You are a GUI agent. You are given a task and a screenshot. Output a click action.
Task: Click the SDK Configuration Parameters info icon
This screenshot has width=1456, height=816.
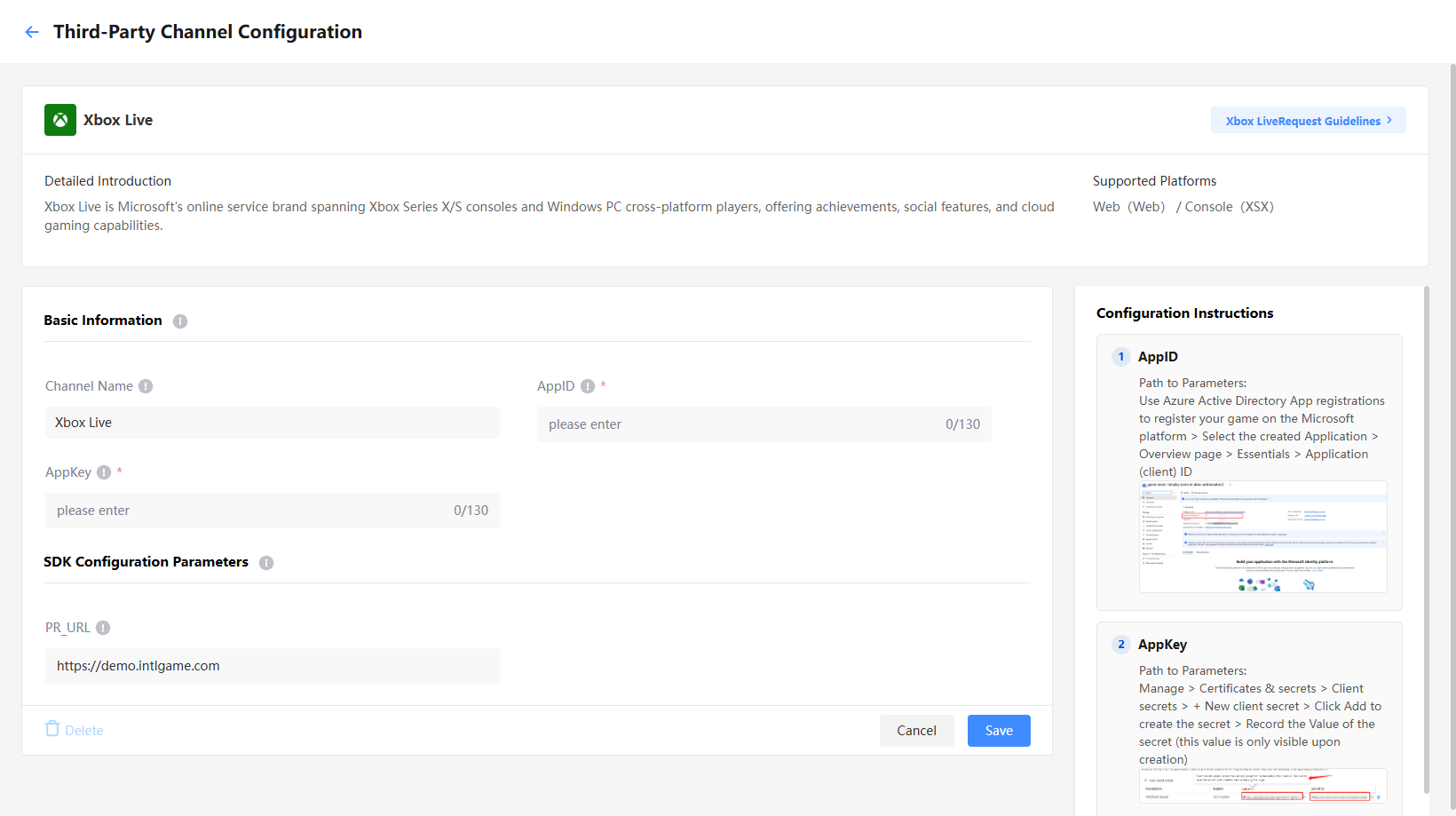tap(266, 563)
